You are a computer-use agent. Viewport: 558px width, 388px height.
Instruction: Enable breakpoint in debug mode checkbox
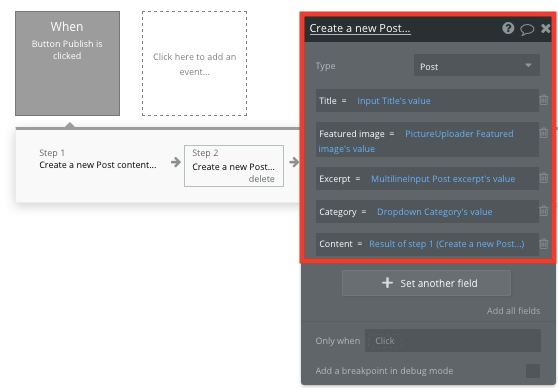533,371
